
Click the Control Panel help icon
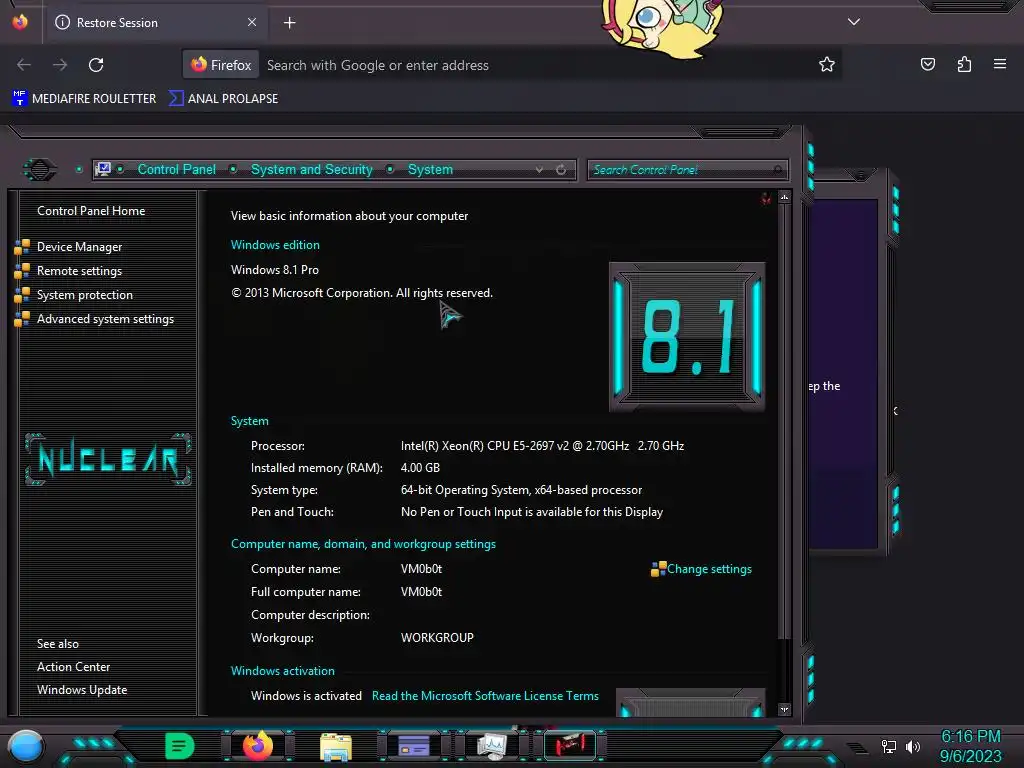(765, 199)
